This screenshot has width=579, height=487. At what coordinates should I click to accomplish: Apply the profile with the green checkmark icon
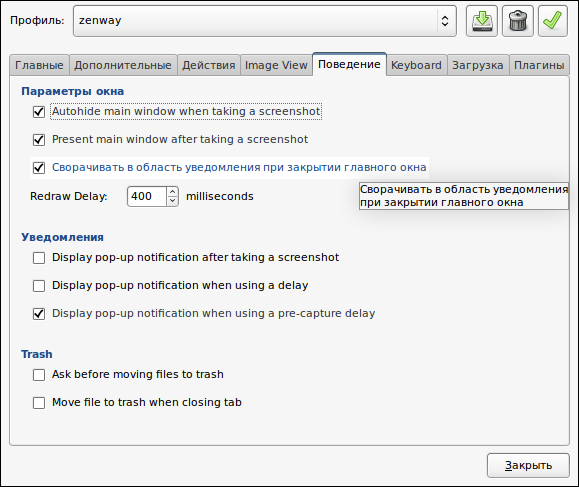(x=553, y=21)
